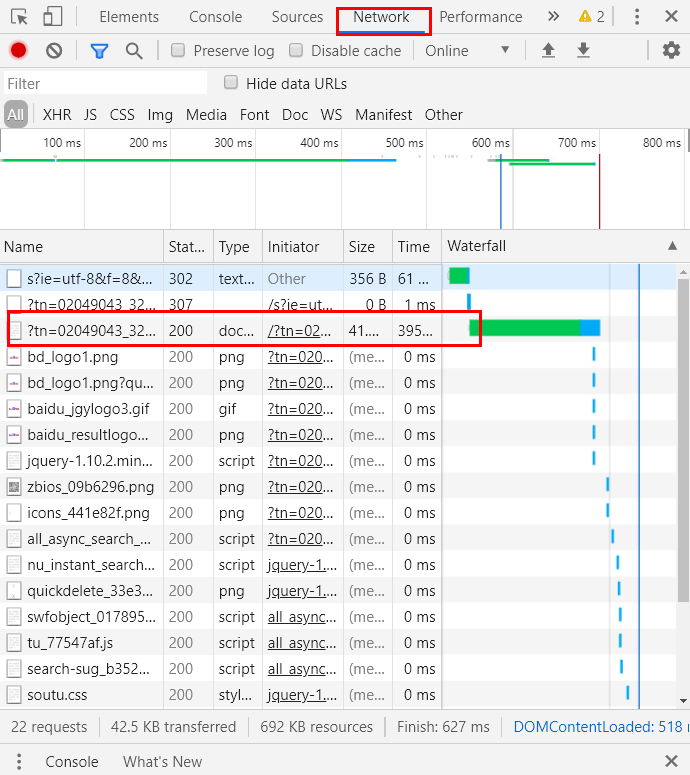Open the drawer's three-dot menu
Image resolution: width=690 pixels, height=775 pixels.
tap(19, 761)
